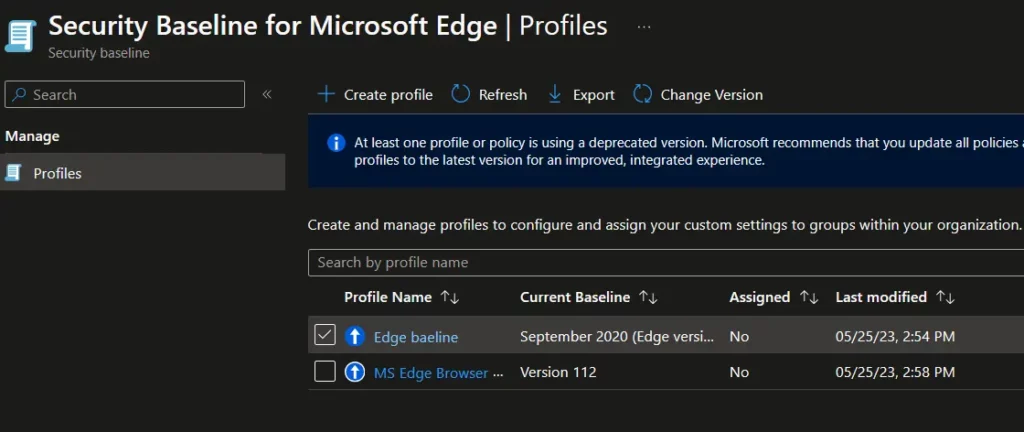1024x432 pixels.
Task: Click Assigned 'No' in Edge baeline row
Action: (739, 337)
